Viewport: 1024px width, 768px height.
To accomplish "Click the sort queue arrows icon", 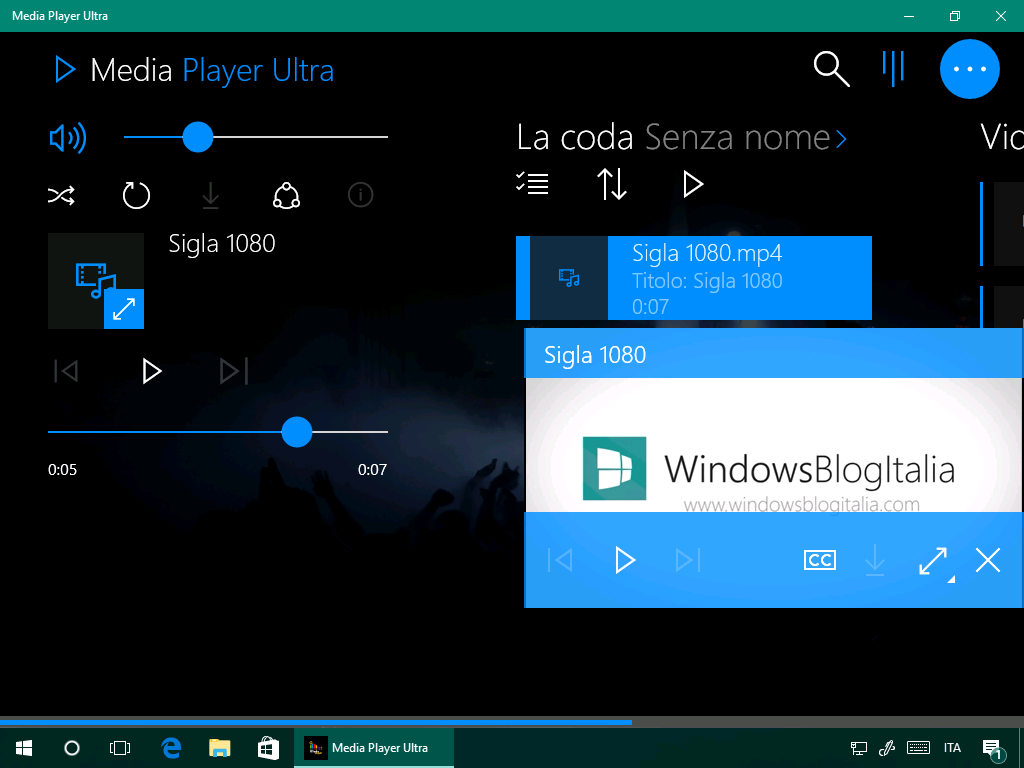I will pos(612,184).
